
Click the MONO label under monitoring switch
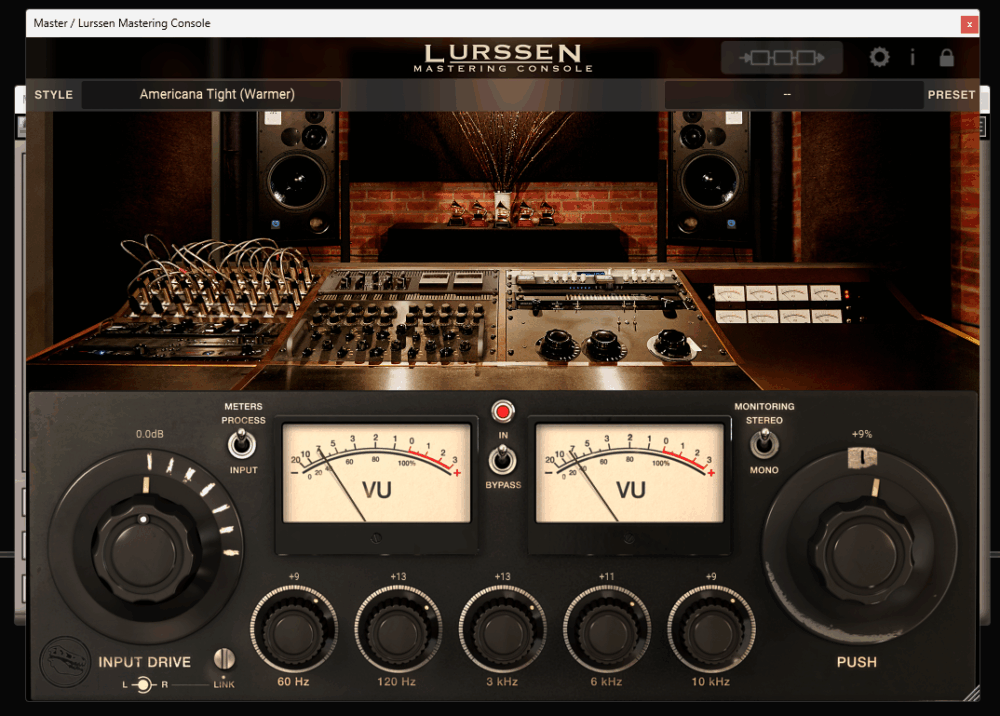pos(764,470)
